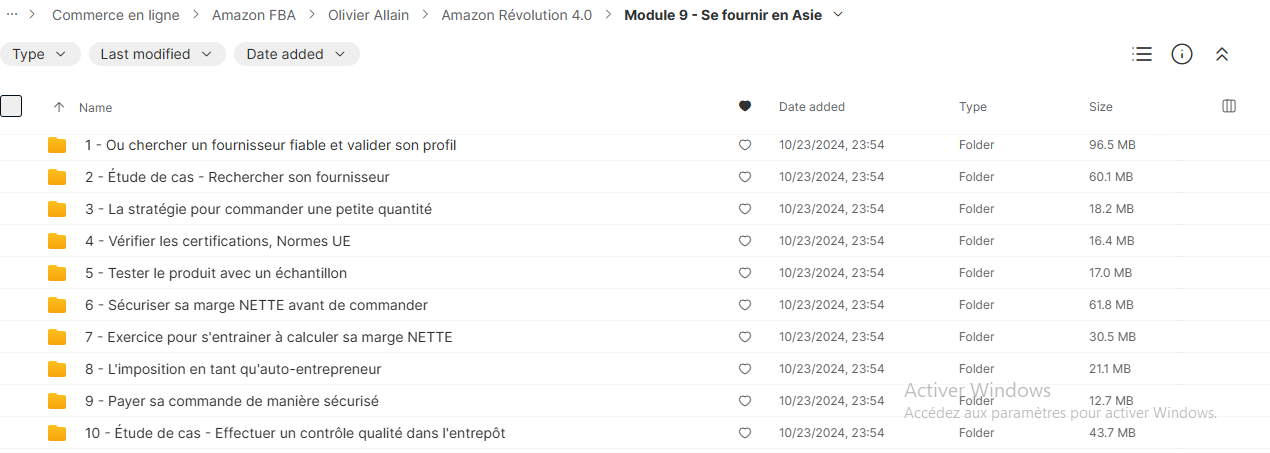Click folder icon for 9 - Payer sa commande
The image size is (1270, 453).
57,401
